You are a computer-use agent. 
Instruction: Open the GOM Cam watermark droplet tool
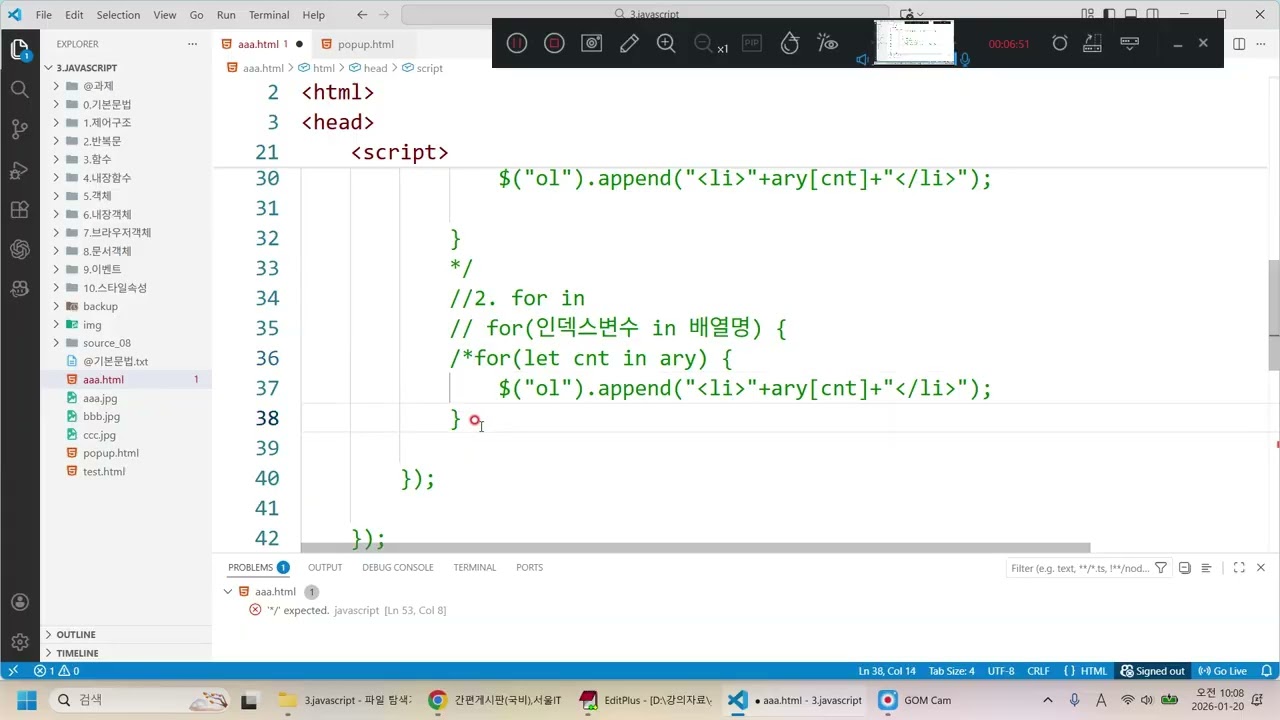[790, 43]
